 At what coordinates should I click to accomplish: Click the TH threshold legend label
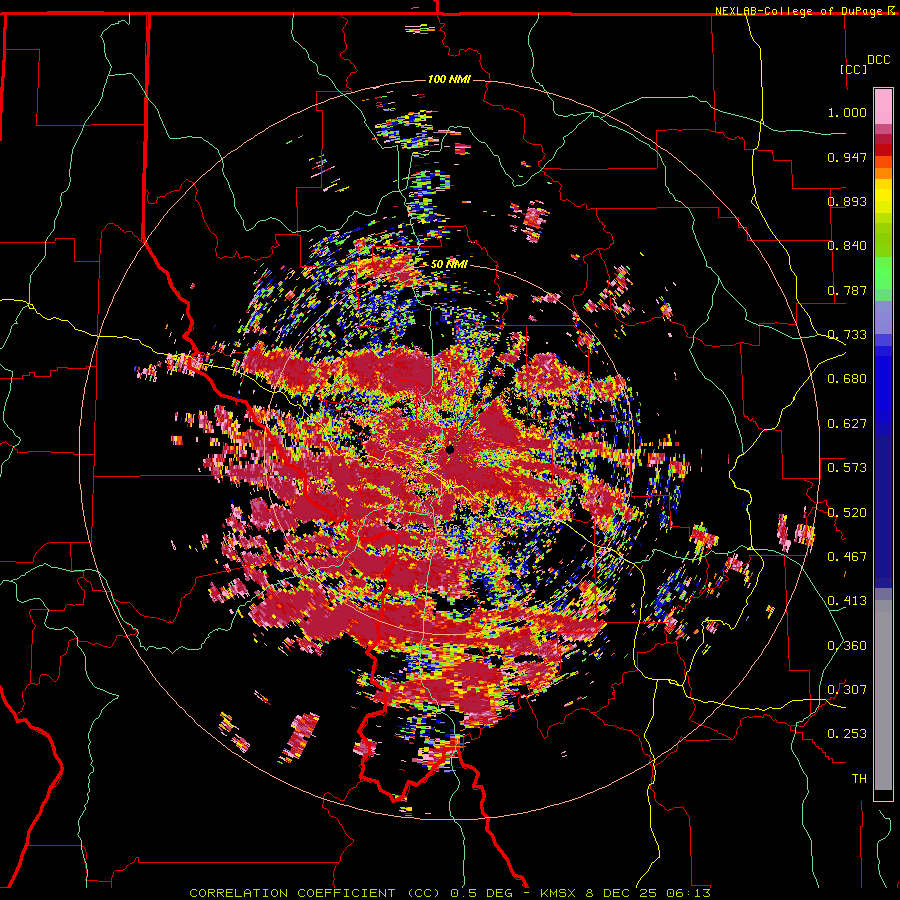[x=859, y=779]
